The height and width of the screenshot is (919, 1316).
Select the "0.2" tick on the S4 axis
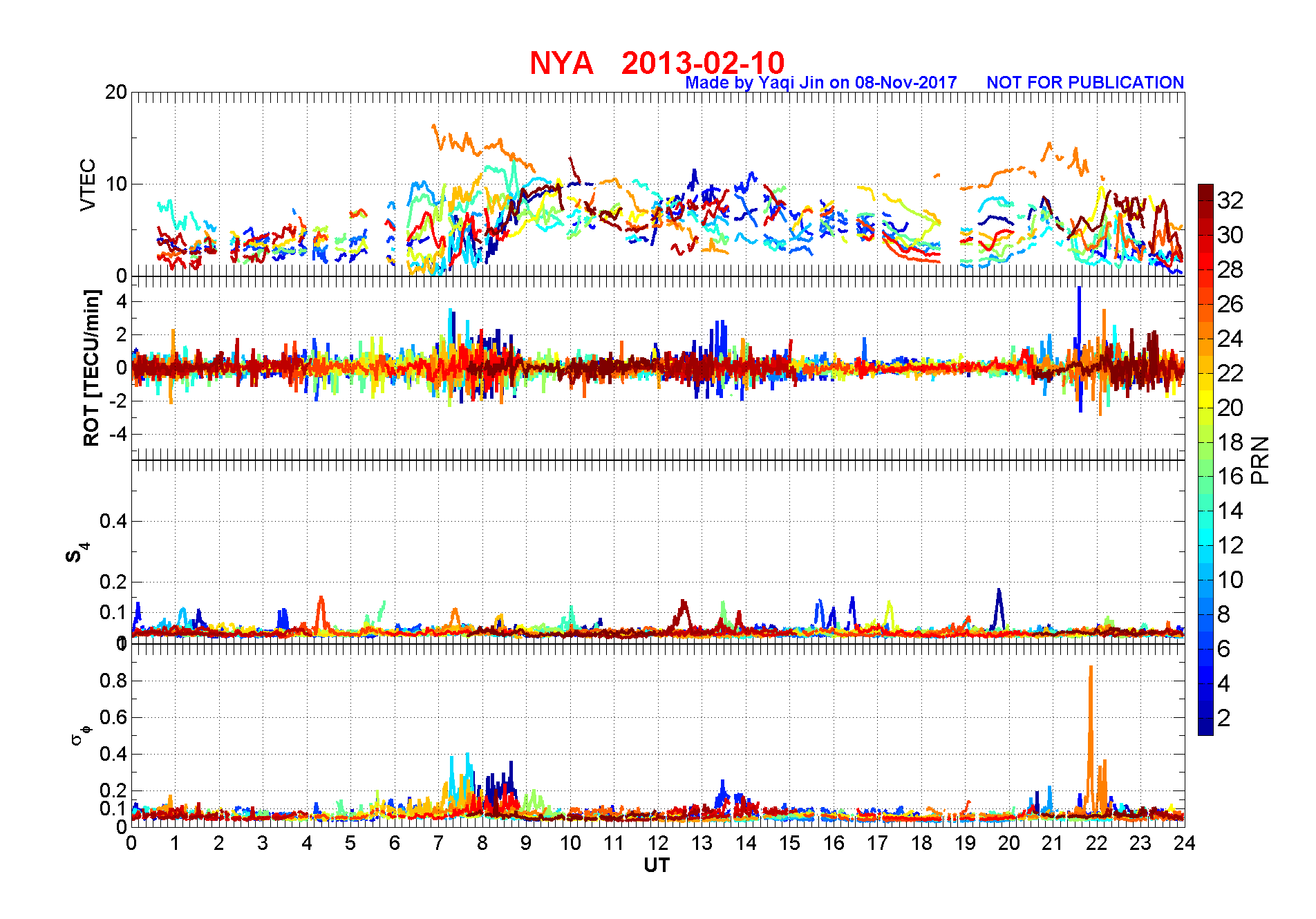point(113,582)
